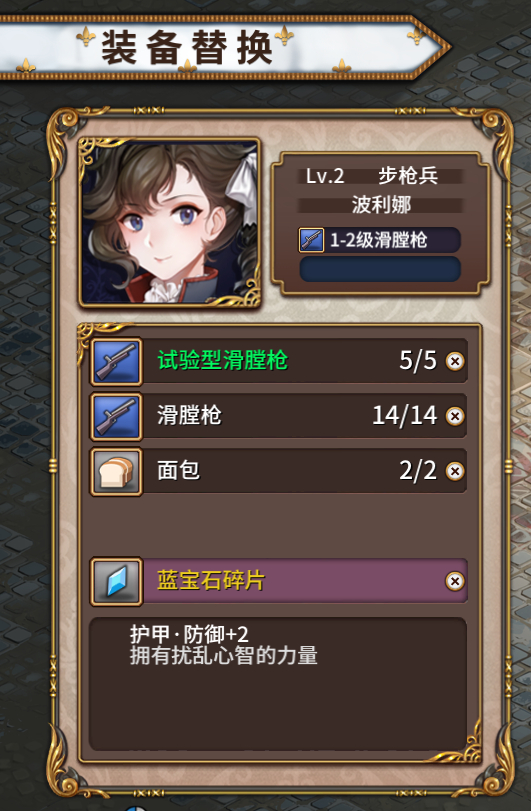Click the 滑膛枪 musket weapon icon

pyautogui.click(x=116, y=416)
